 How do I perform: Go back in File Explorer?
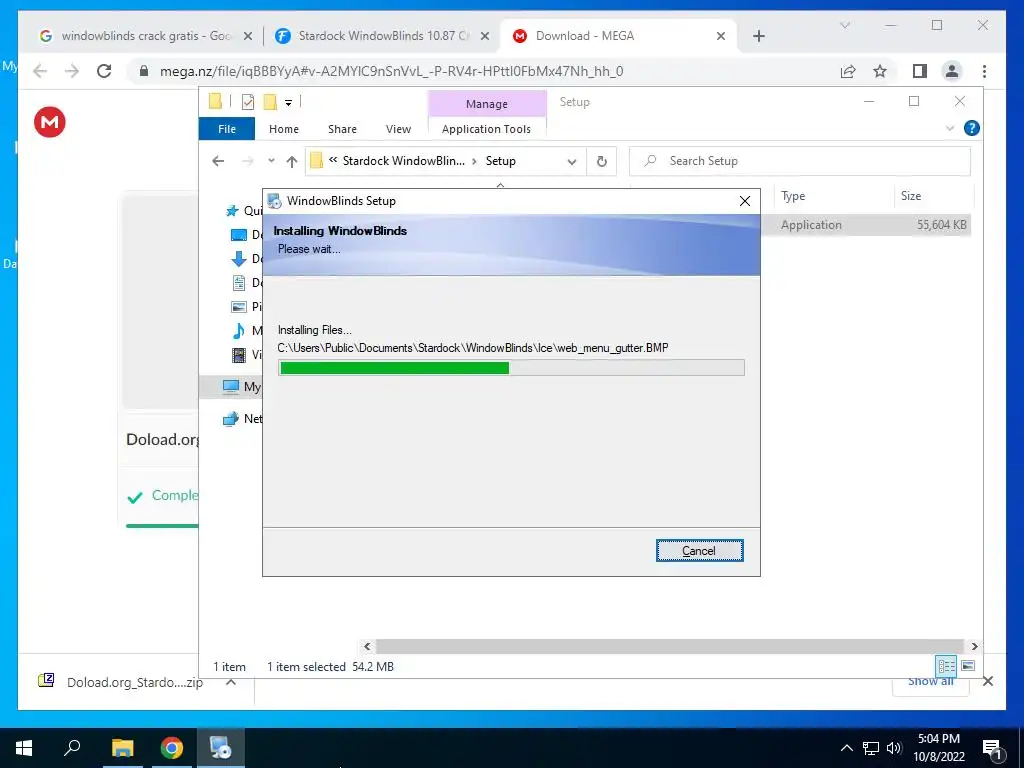click(218, 161)
